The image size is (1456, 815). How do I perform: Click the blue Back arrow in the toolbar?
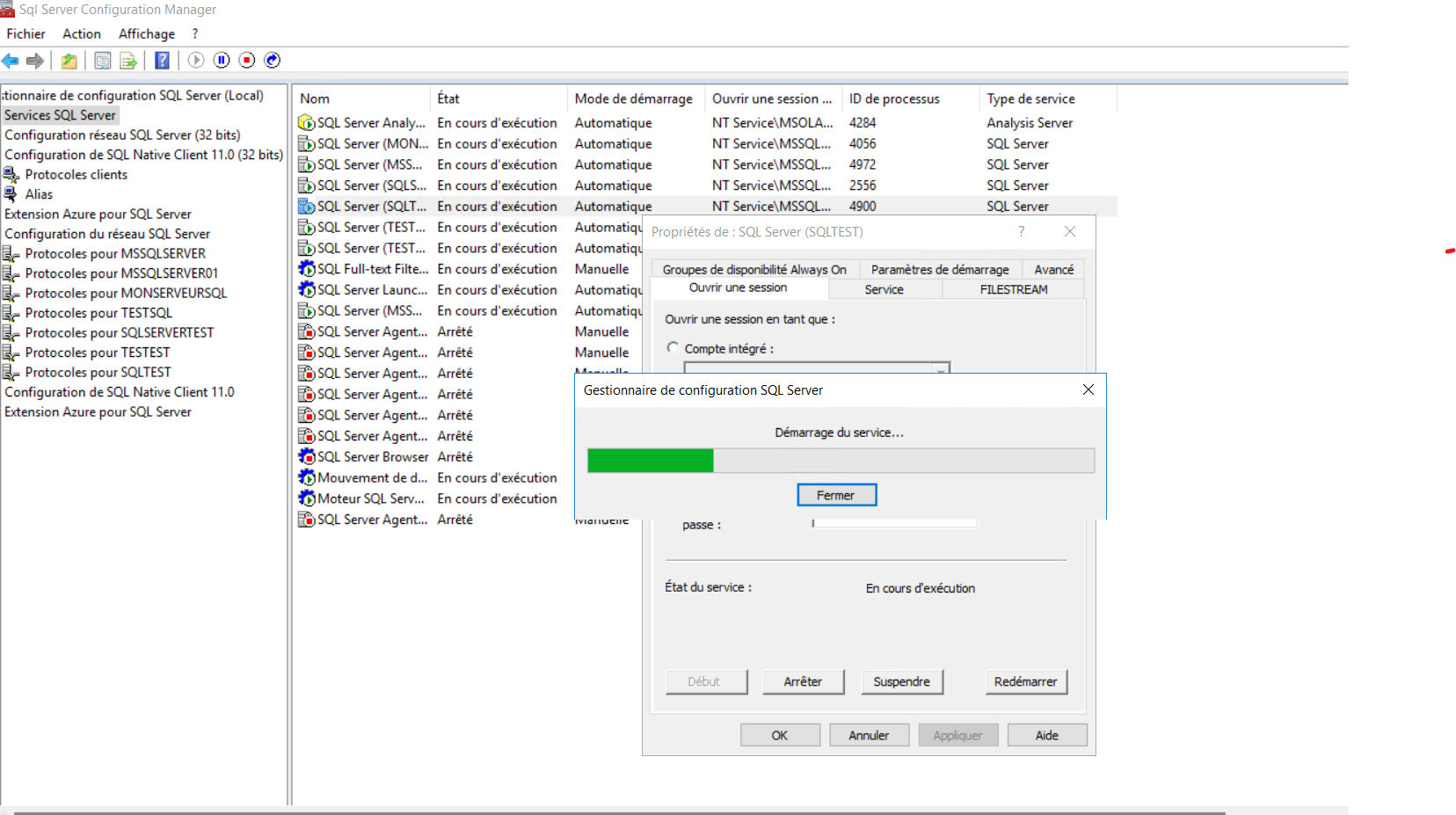tap(11, 61)
